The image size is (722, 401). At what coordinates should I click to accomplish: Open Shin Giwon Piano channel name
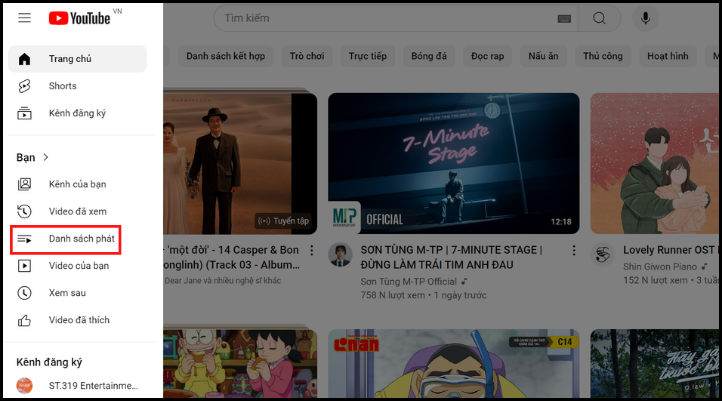(660, 267)
